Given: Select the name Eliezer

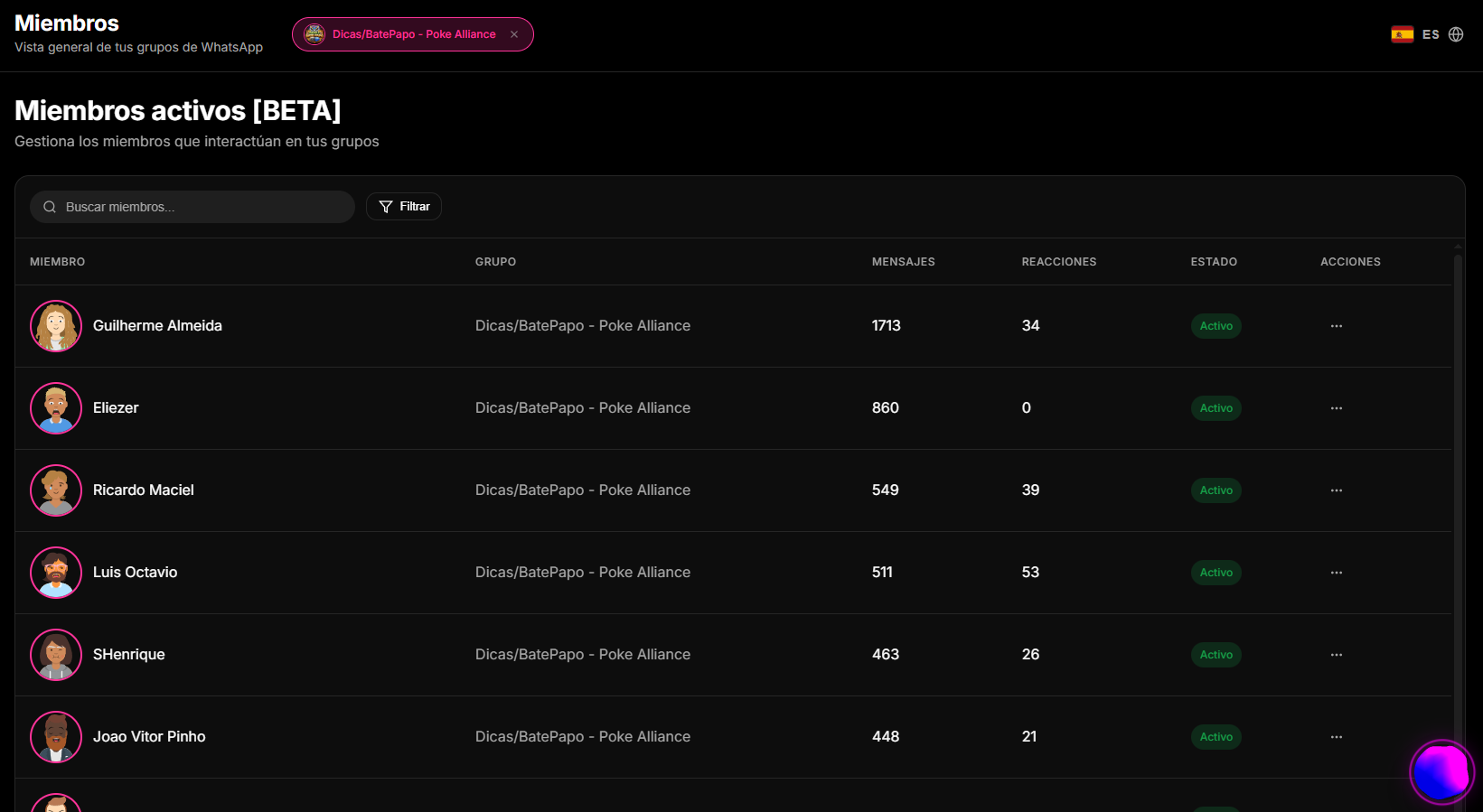Looking at the screenshot, I should pos(116,408).
